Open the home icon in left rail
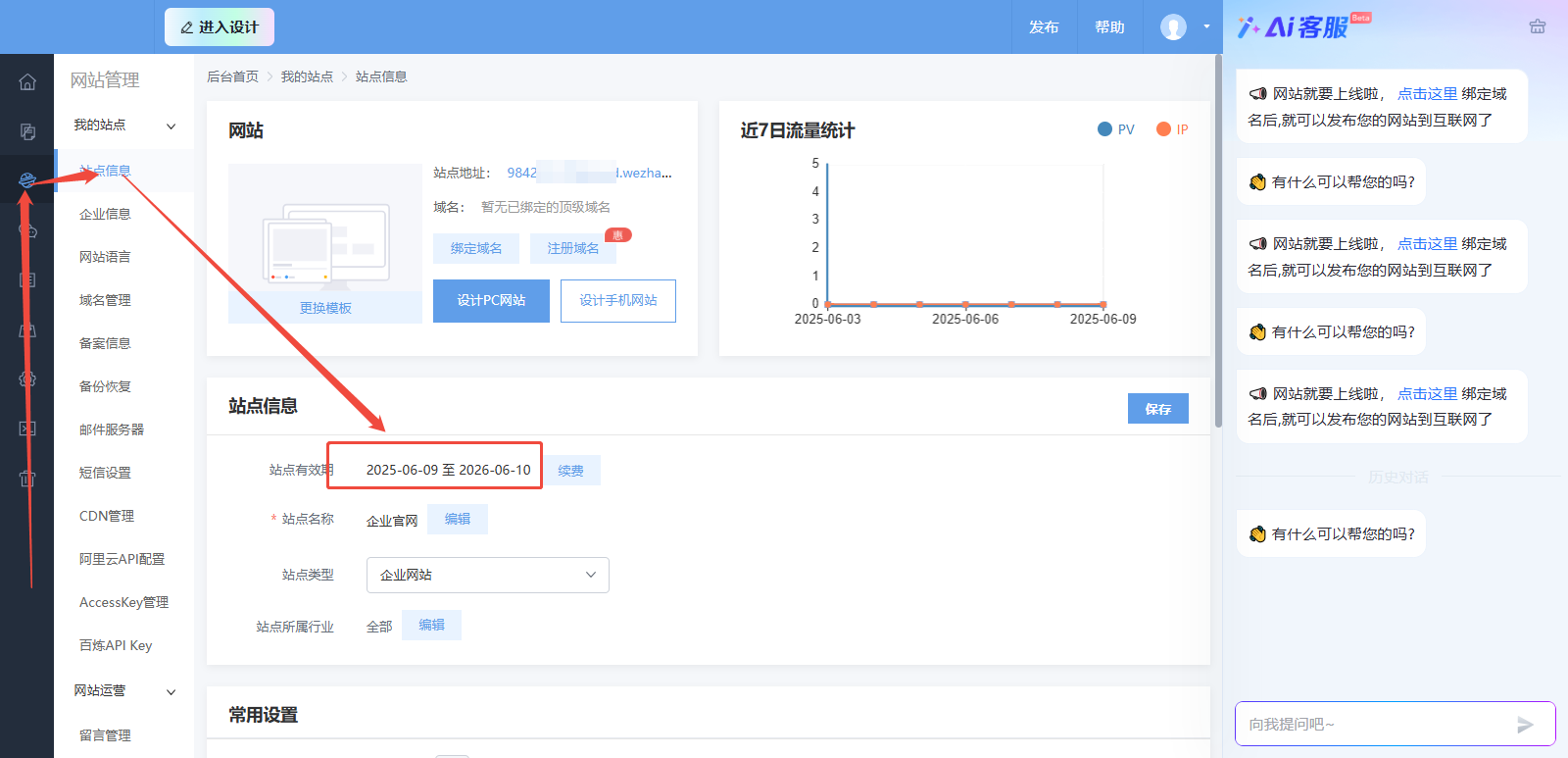The width and height of the screenshot is (1568, 758). [27, 81]
